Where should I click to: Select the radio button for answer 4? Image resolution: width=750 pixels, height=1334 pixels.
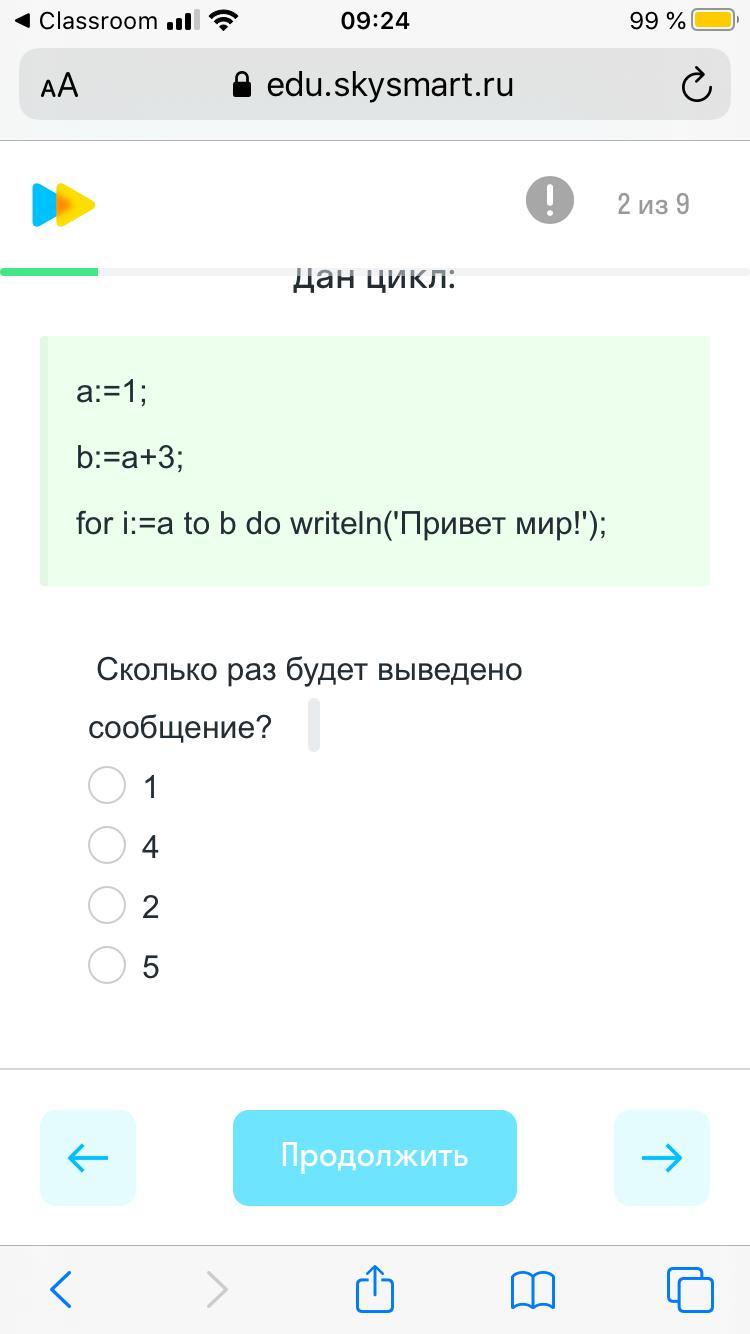pyautogui.click(x=107, y=845)
